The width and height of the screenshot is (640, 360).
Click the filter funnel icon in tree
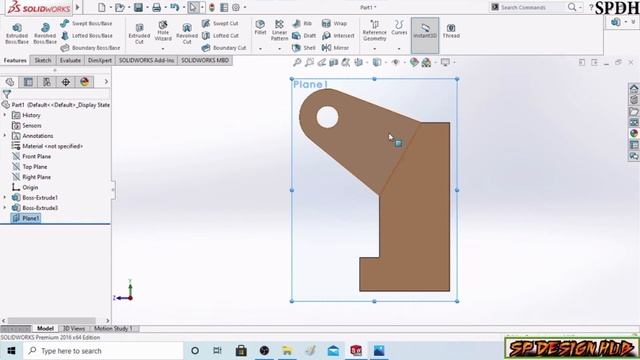(x=7, y=94)
